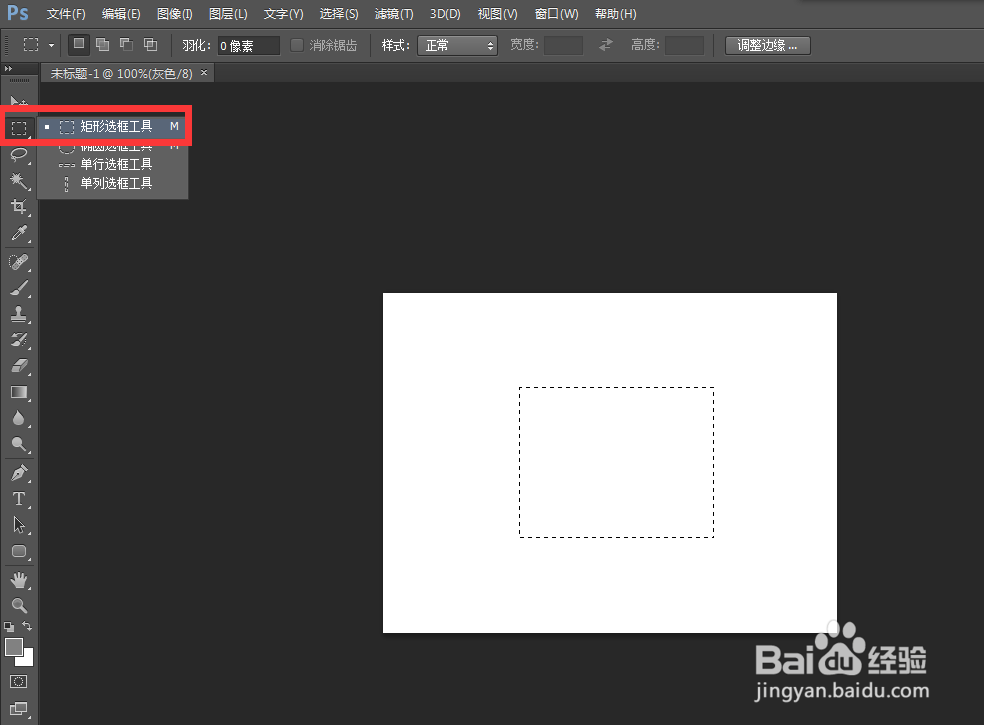Select the Blur tool

(x=19, y=418)
